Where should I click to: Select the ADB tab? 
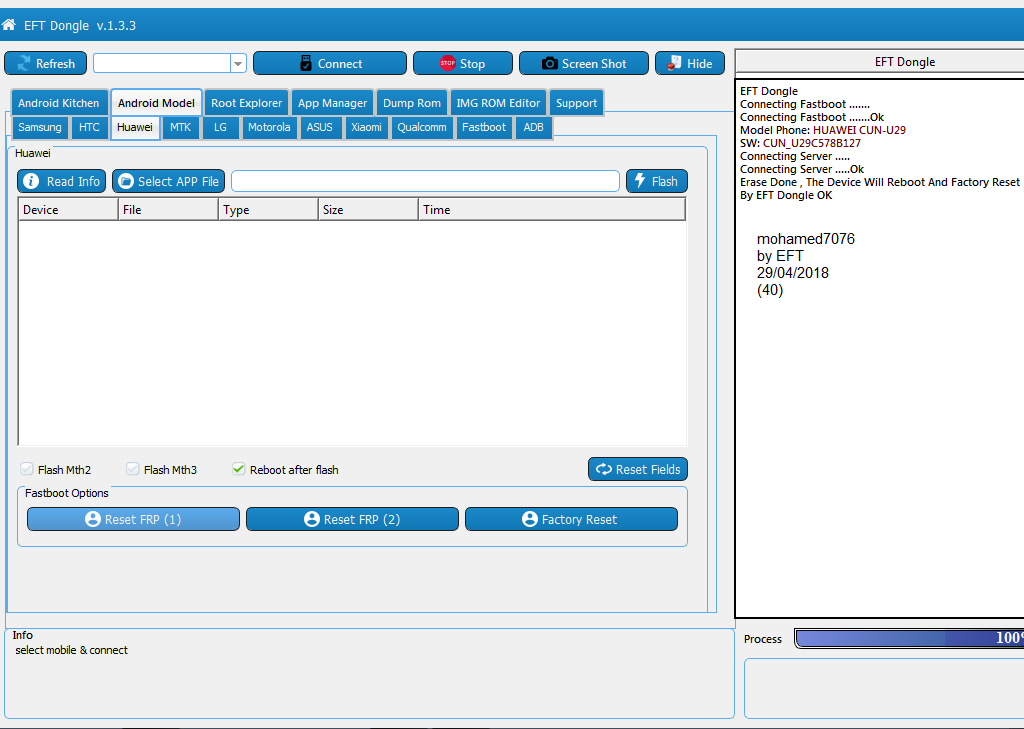[x=534, y=127]
